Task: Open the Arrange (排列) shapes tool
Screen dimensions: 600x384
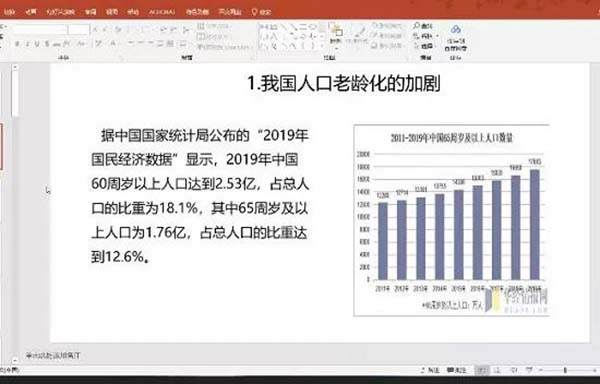Action: (336, 35)
